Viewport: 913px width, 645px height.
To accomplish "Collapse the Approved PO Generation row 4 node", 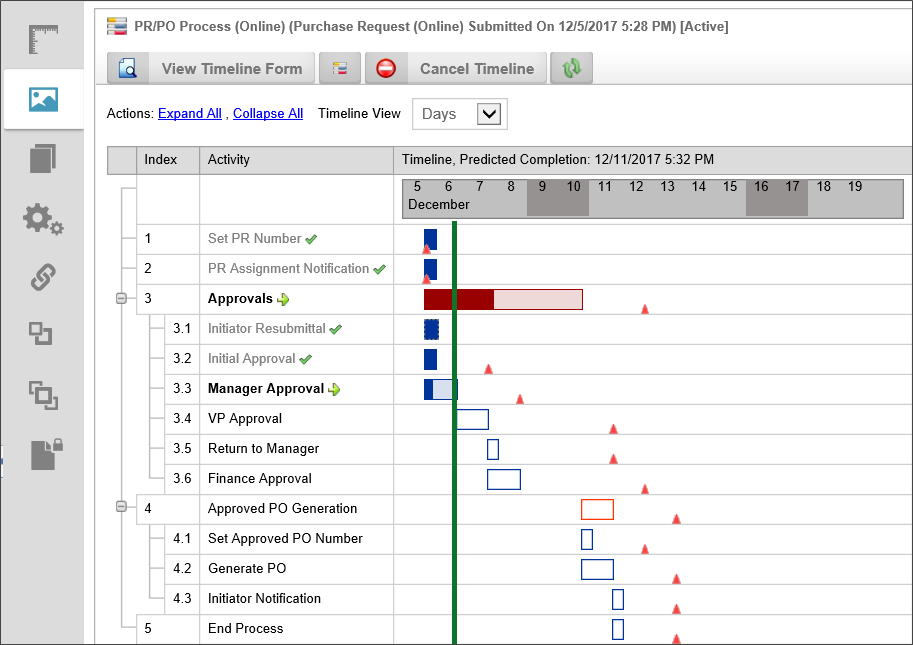I will 121,506.
